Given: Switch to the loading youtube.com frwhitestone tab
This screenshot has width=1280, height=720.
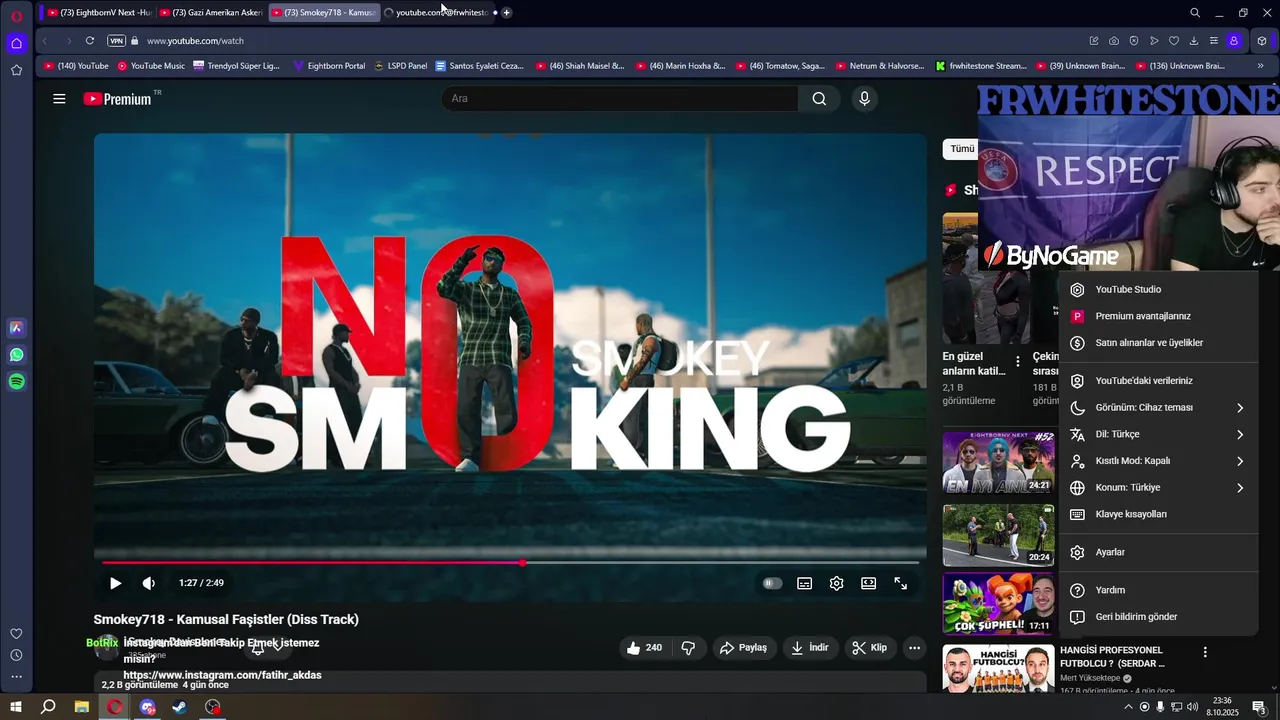Looking at the screenshot, I should point(436,13).
